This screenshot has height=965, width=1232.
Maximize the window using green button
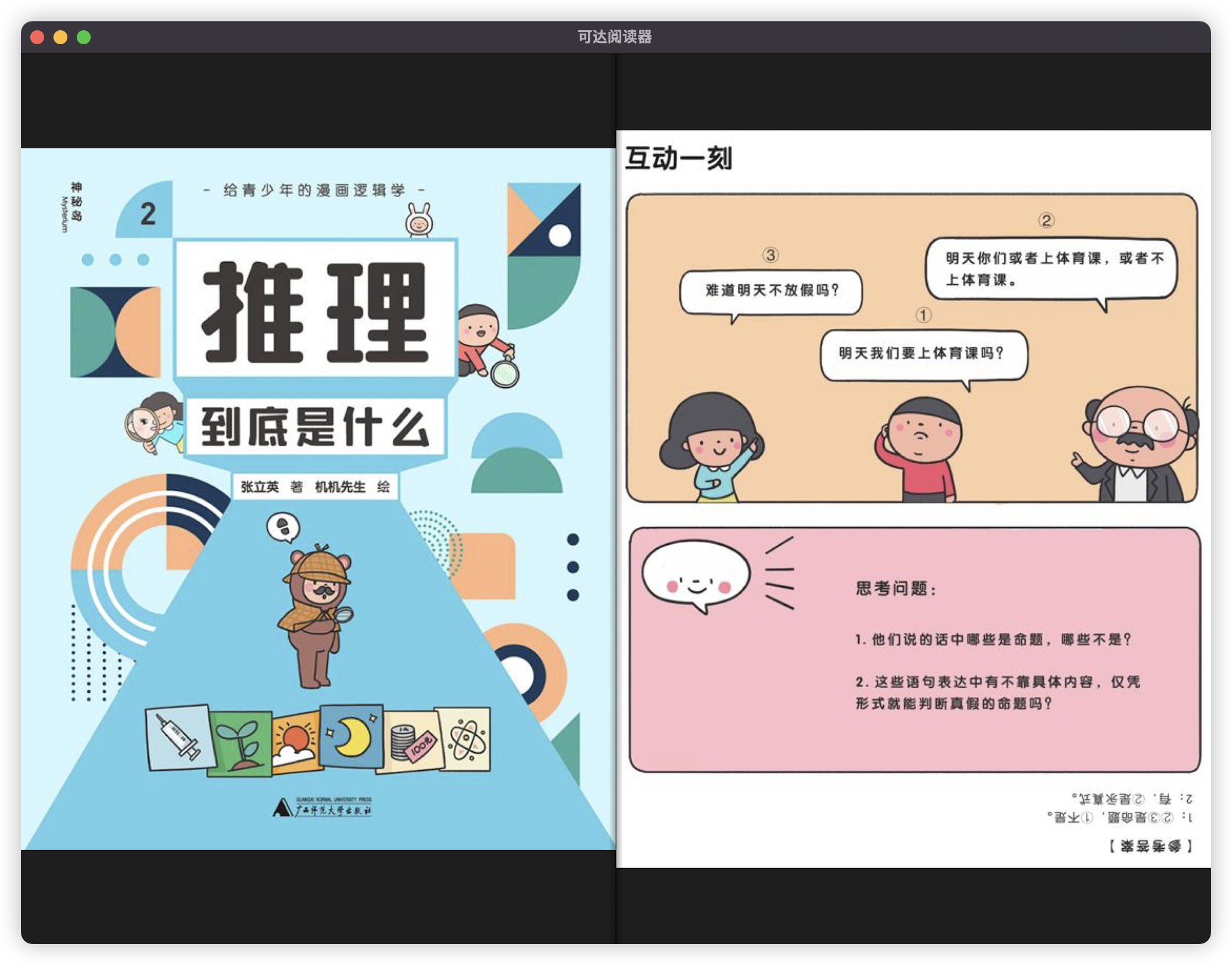[x=84, y=37]
